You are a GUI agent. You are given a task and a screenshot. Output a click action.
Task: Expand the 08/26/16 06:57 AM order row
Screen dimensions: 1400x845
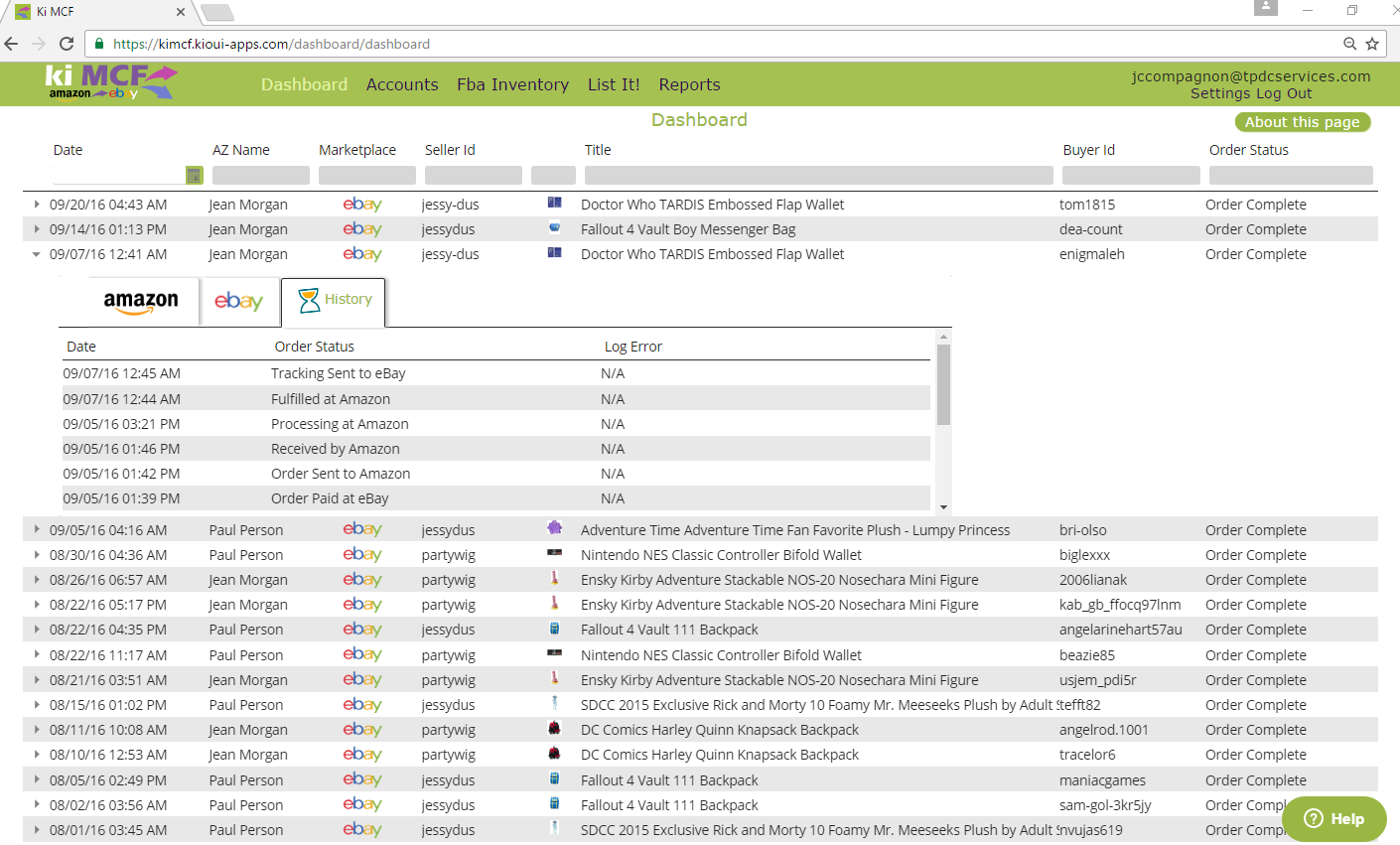pyautogui.click(x=37, y=580)
